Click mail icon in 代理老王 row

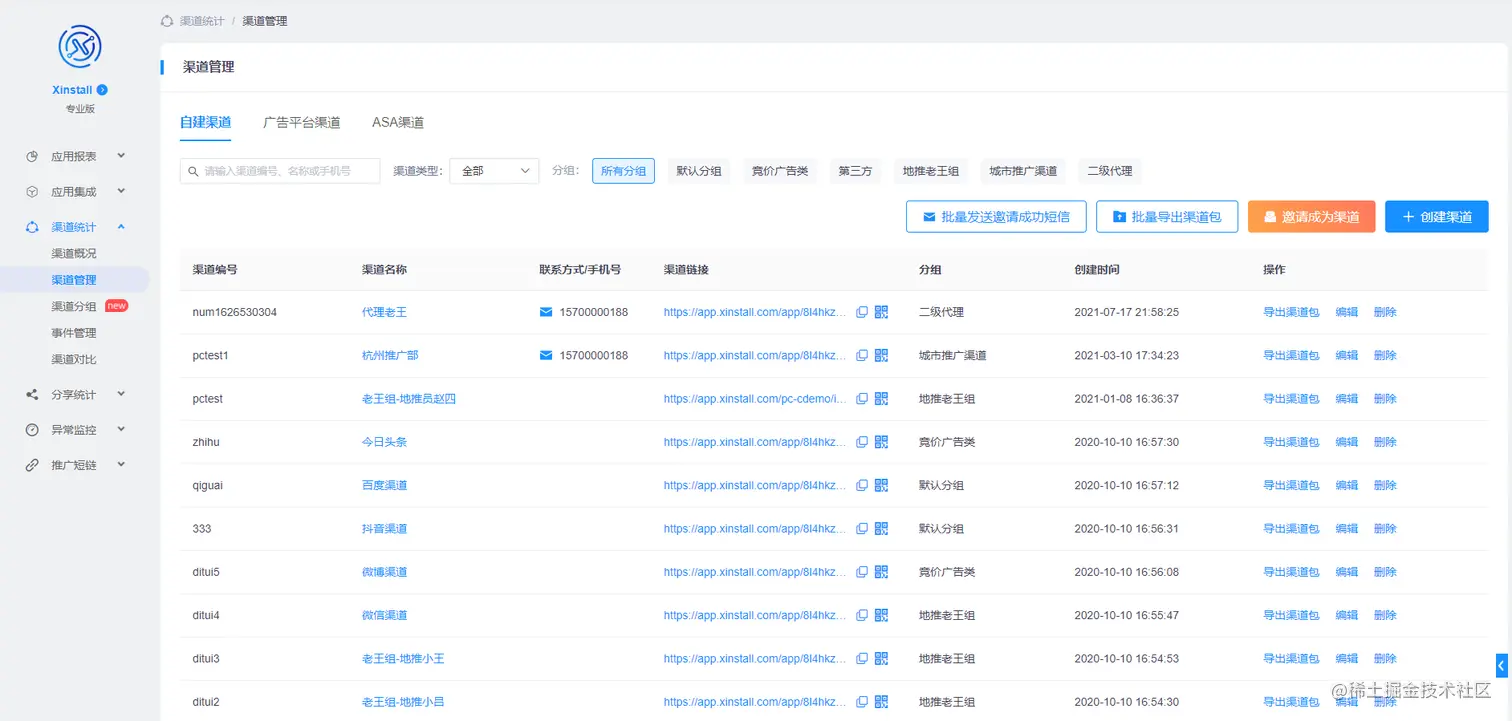(x=546, y=312)
